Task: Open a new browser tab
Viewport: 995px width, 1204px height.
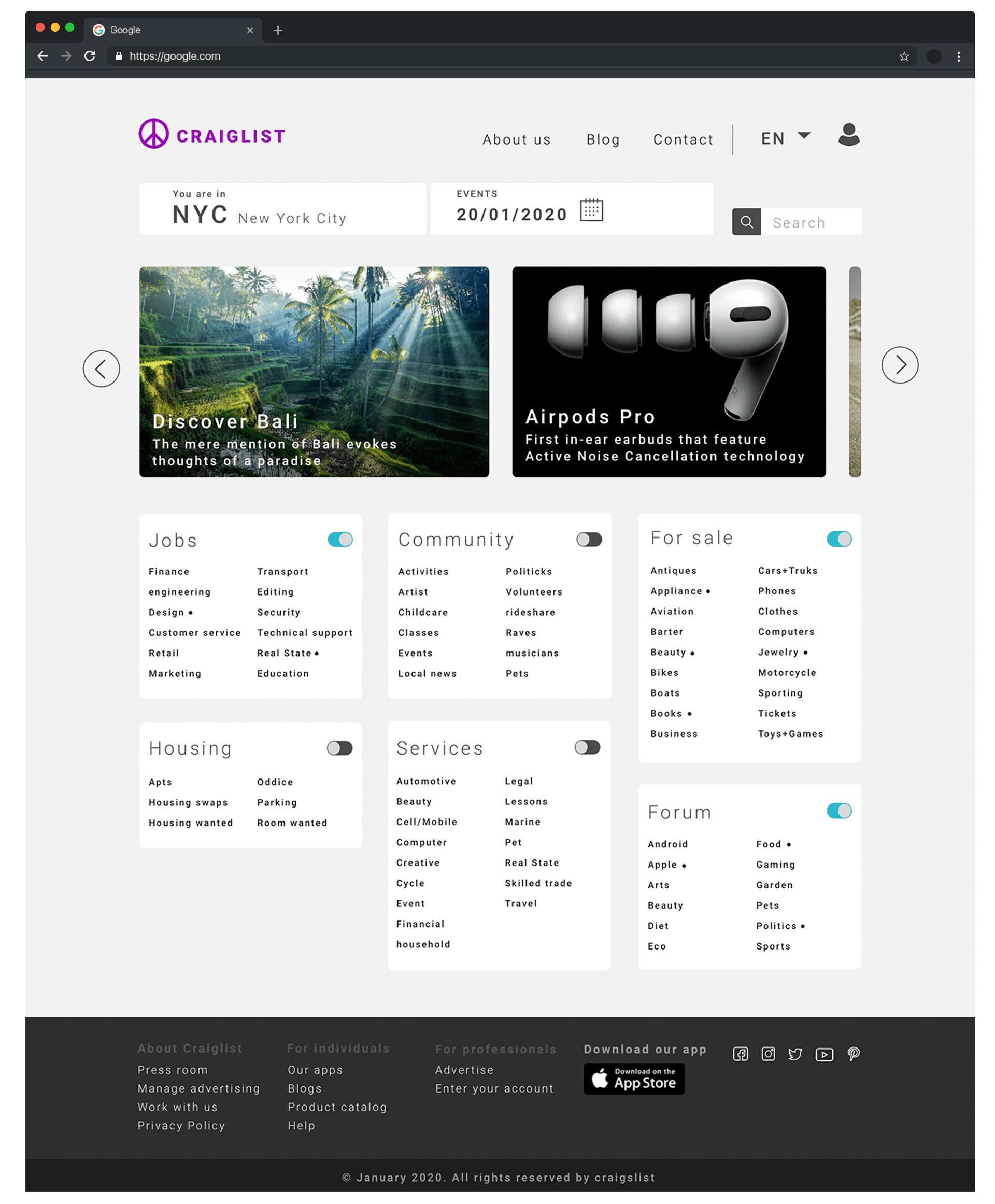Action: (278, 31)
